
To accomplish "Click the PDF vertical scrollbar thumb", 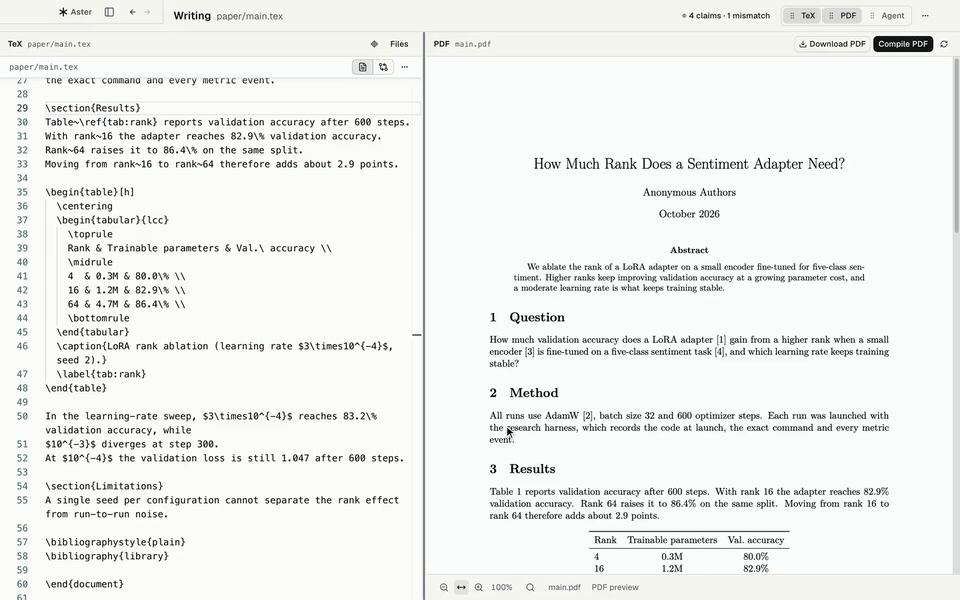I will (x=956, y=145).
